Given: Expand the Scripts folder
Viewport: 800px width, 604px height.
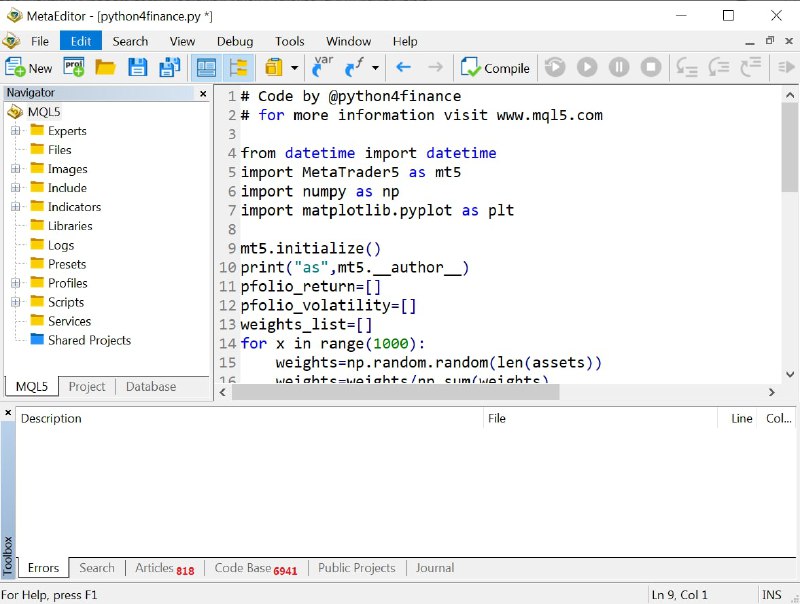Looking at the screenshot, I should pos(16,302).
